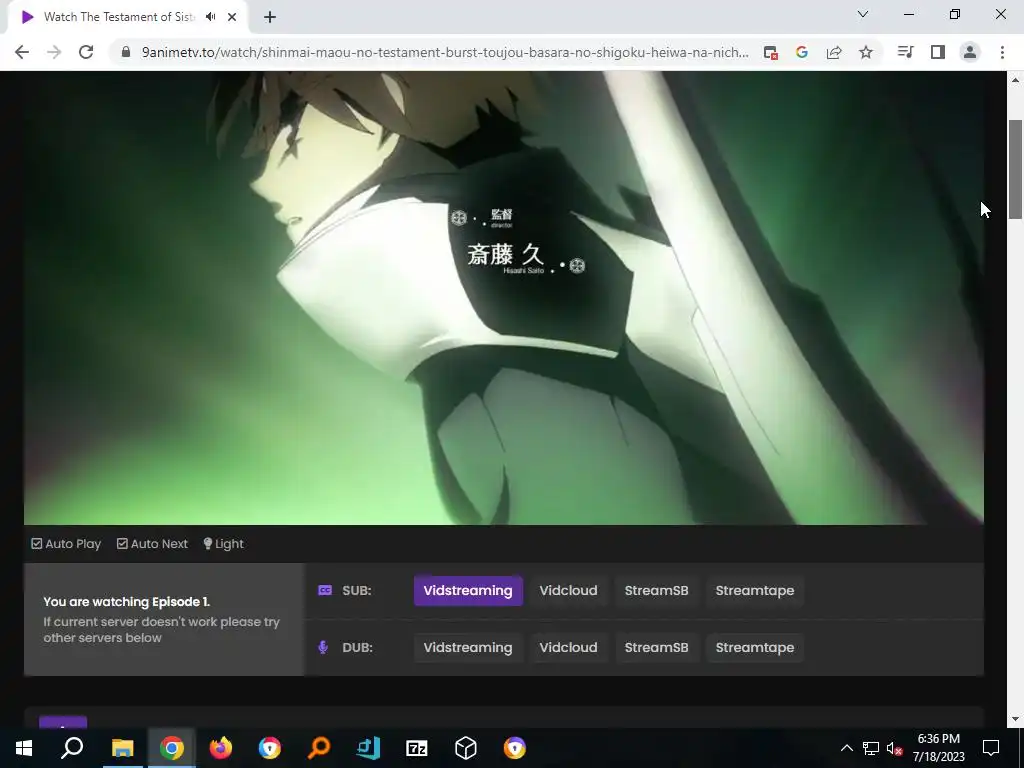Launch Firefox from taskbar

coord(221,748)
